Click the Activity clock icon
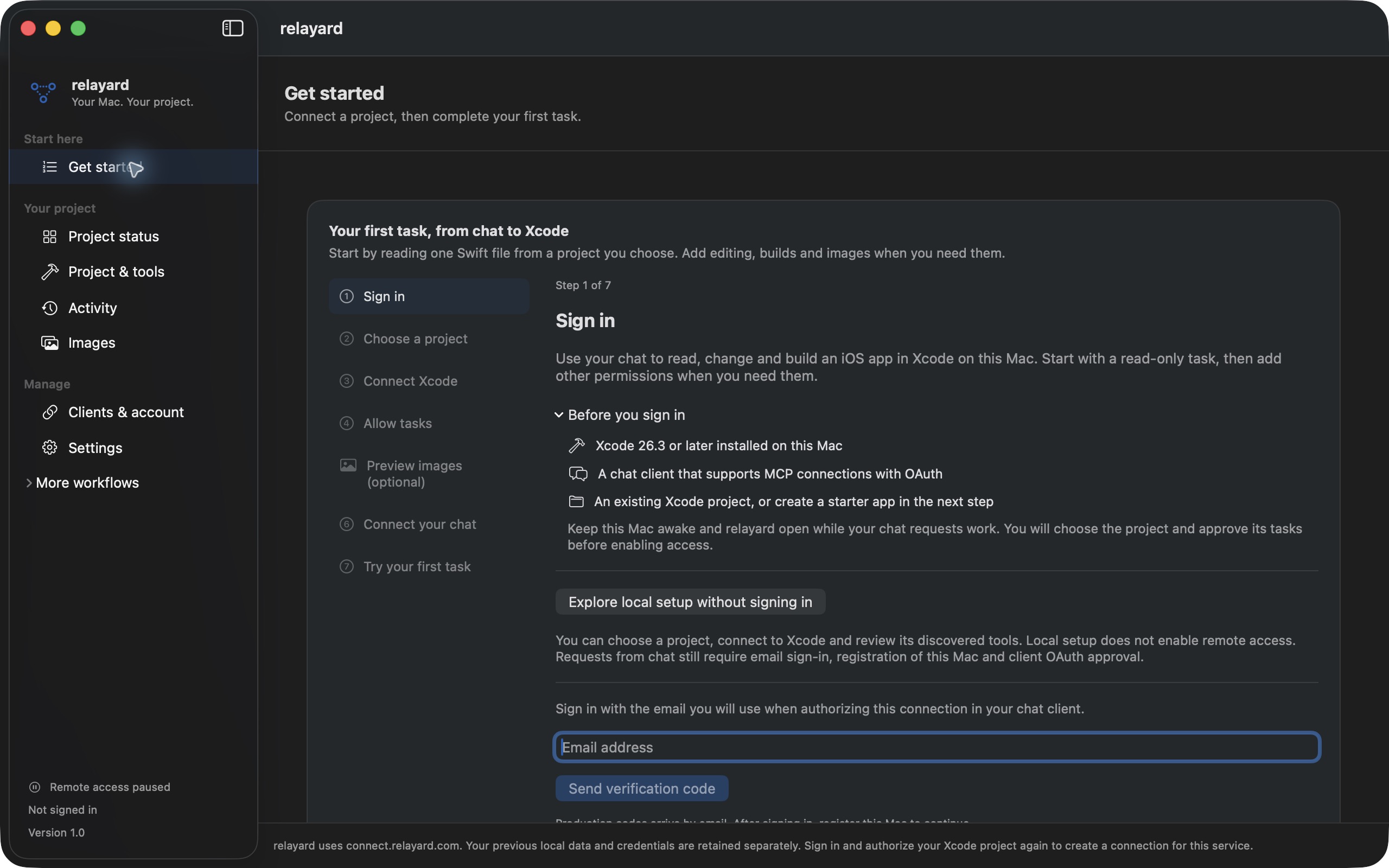Screen dimensions: 1389x868 (x=50, y=308)
